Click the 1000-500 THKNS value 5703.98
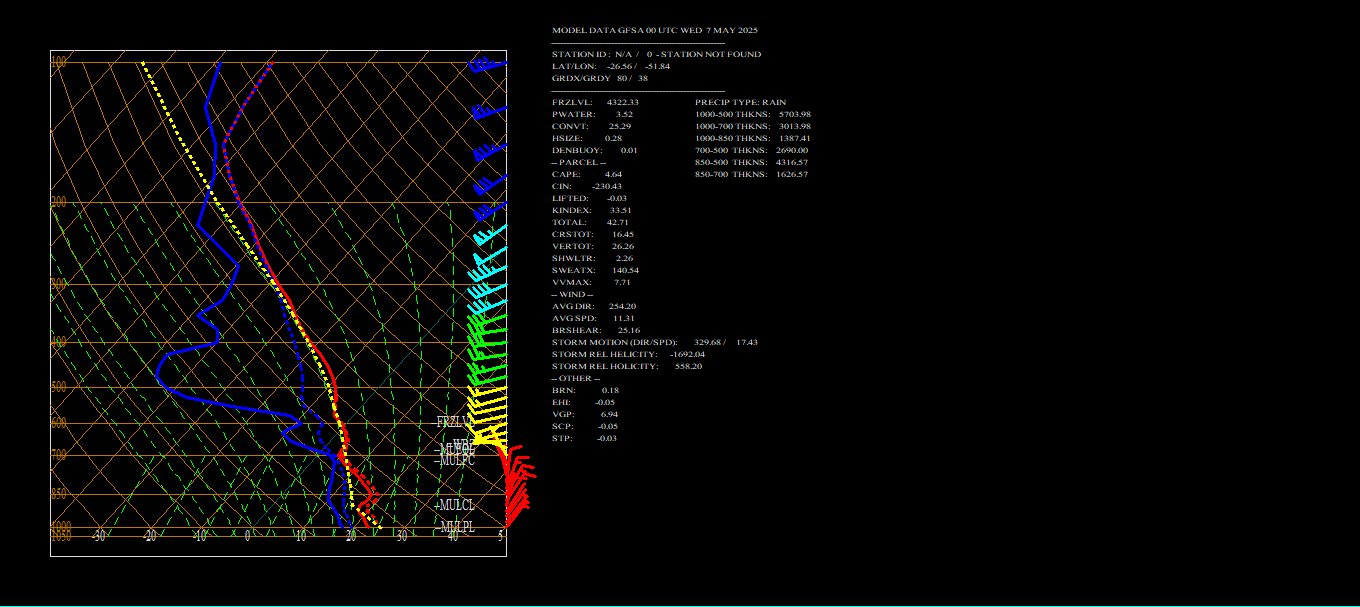 (x=795, y=114)
